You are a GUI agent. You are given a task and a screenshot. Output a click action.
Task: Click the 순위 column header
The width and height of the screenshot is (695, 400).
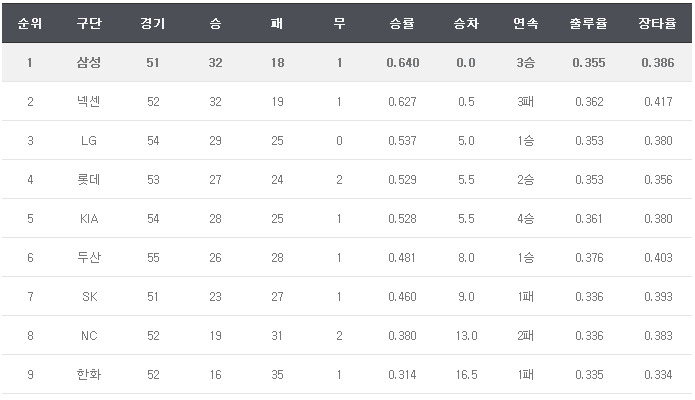pos(30,23)
